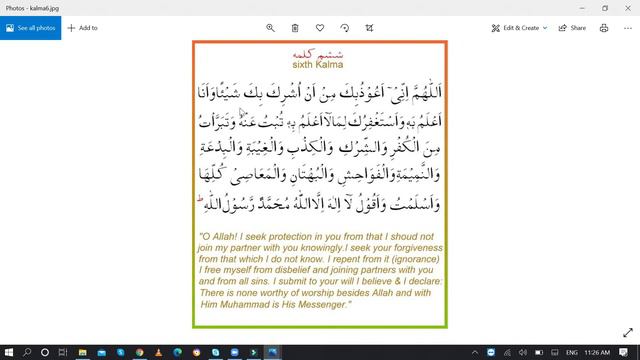Viewport: 640px width, 360px height.
Task: Open Task View
Action: 62,352
